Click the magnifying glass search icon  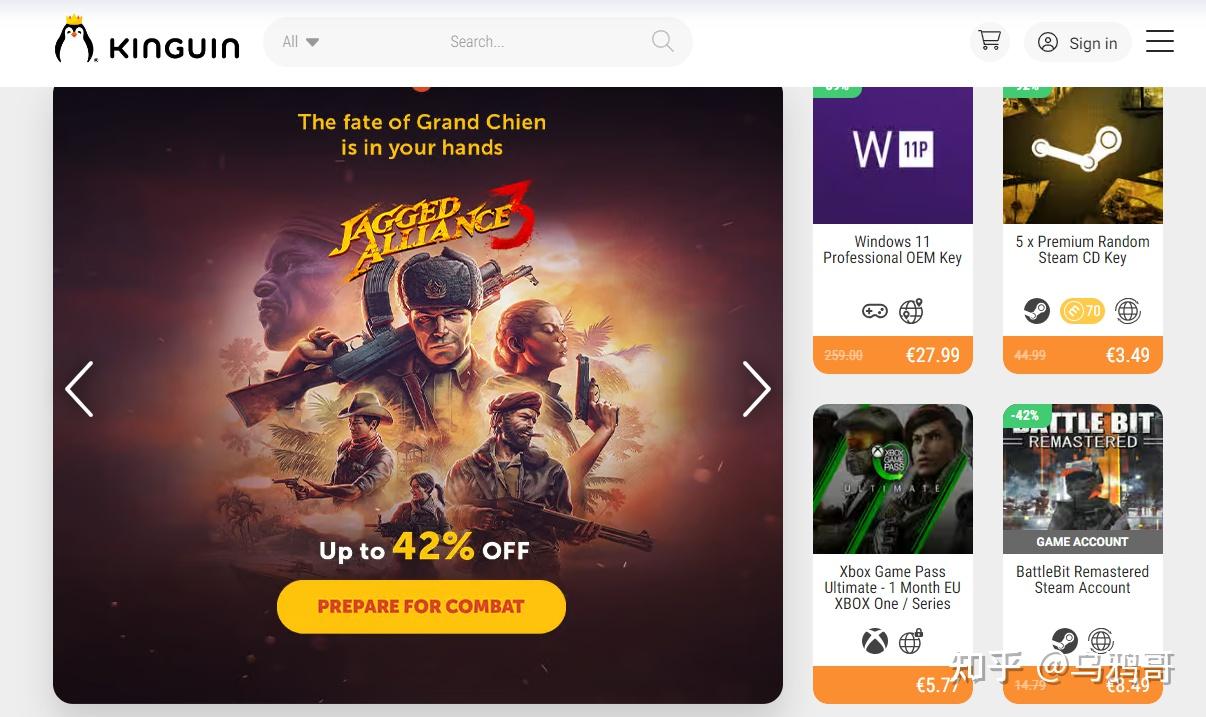(x=662, y=41)
